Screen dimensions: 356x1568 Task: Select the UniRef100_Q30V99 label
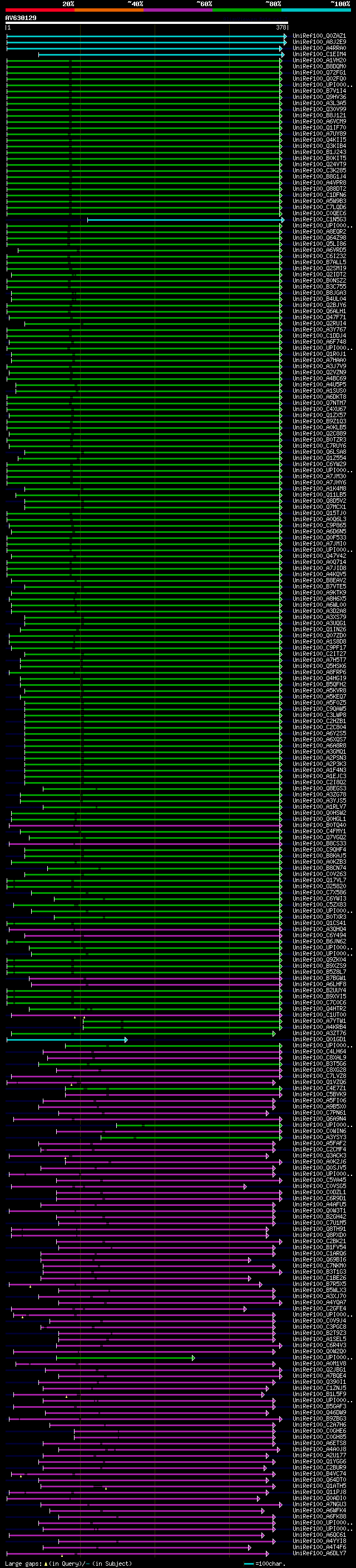click(x=319, y=109)
